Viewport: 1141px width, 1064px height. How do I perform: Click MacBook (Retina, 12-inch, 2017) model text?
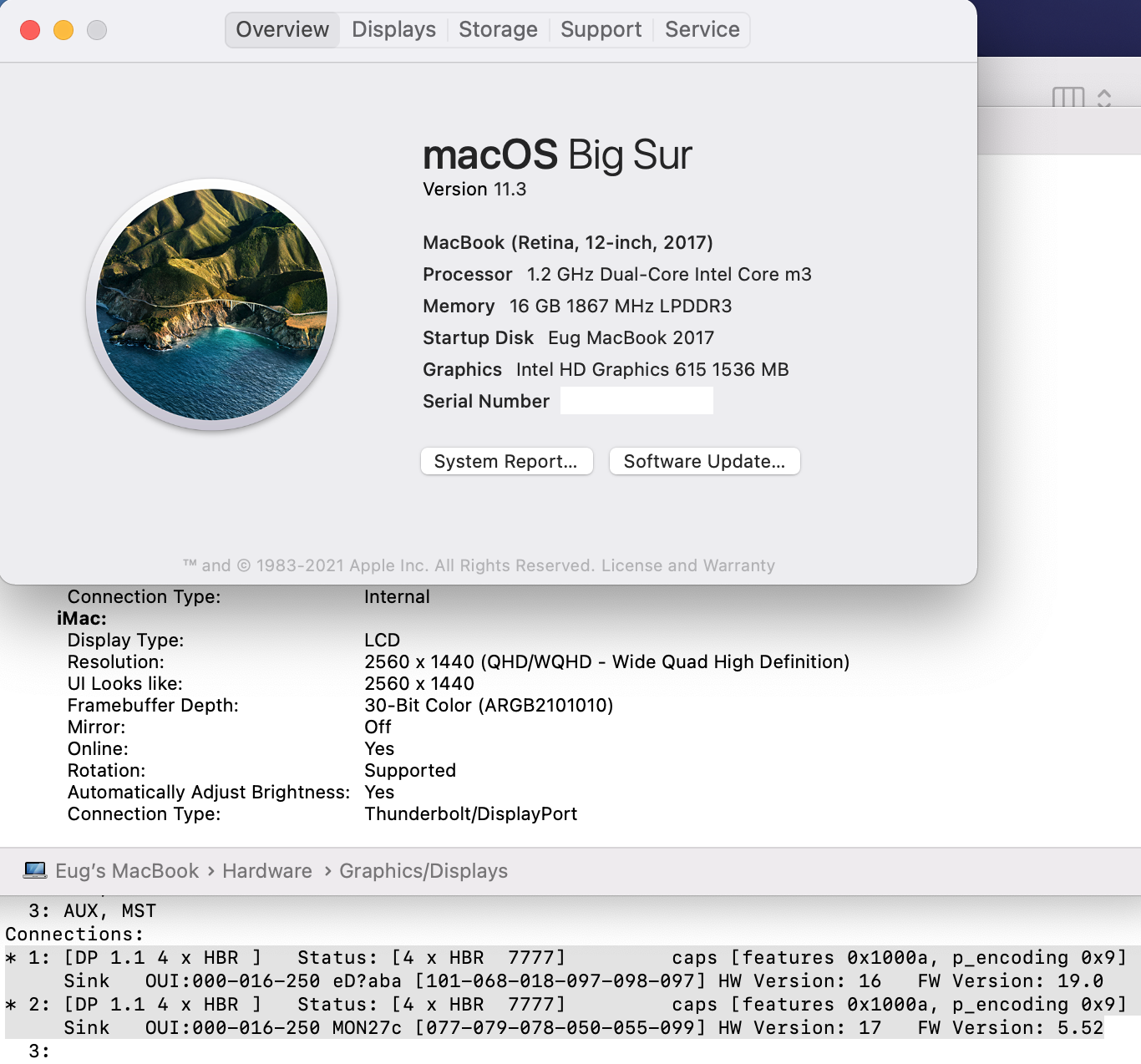tap(568, 243)
